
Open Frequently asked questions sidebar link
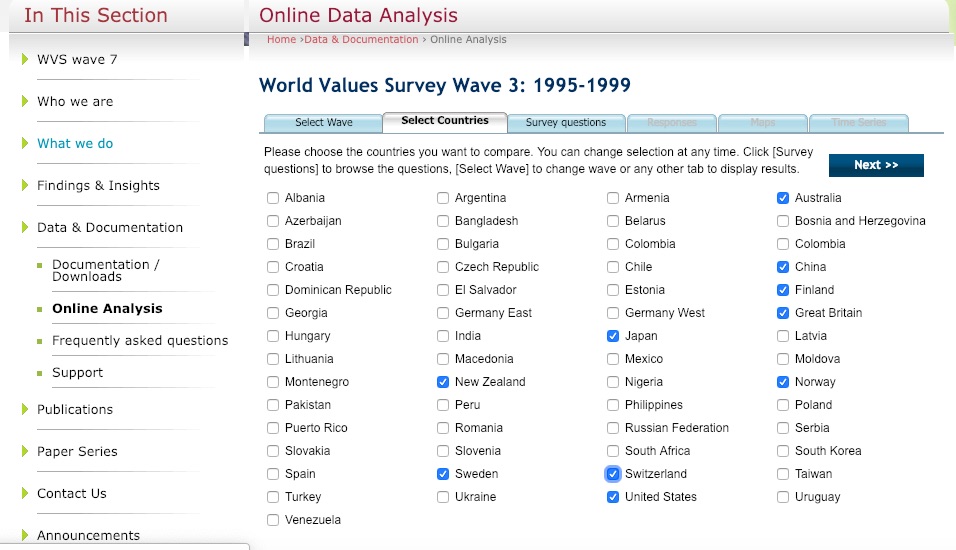[x=140, y=341]
